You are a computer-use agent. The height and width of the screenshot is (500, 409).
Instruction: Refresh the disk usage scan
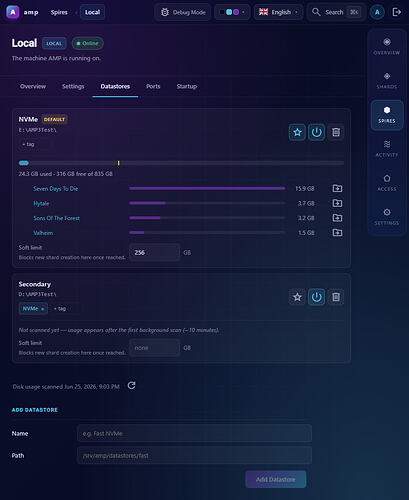[132, 386]
